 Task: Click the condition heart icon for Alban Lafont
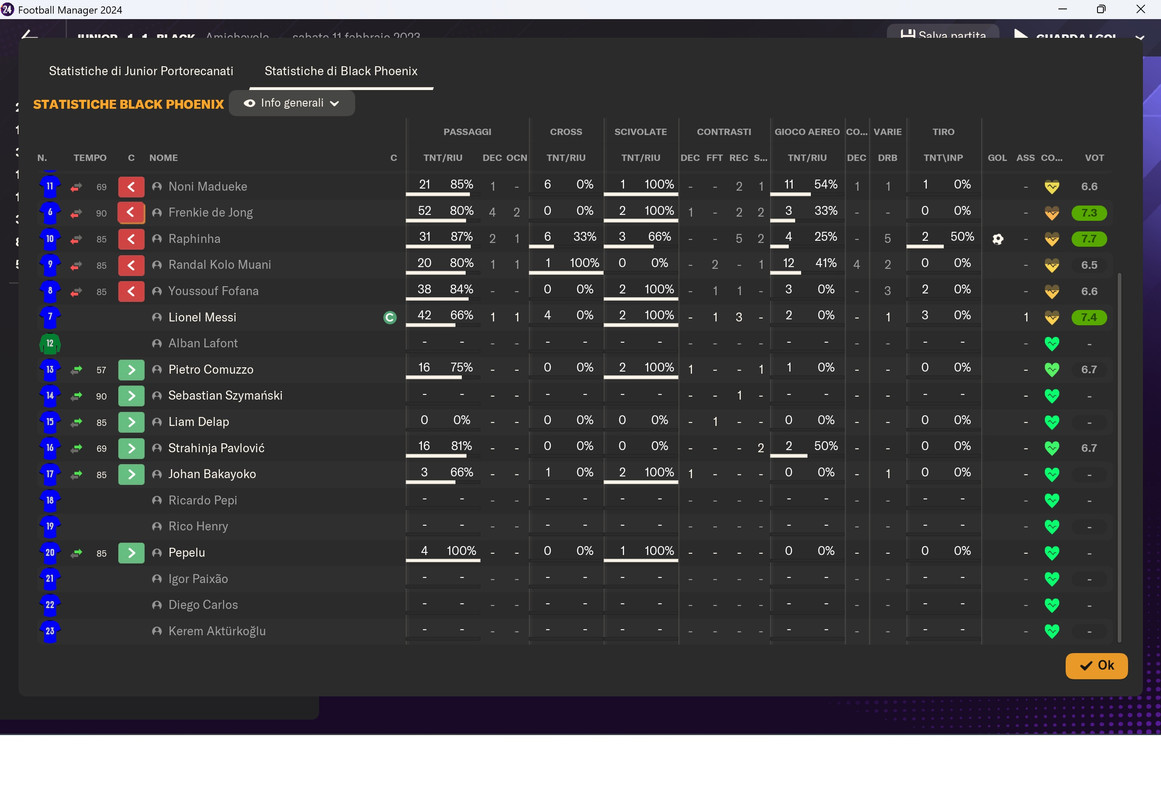(1051, 344)
